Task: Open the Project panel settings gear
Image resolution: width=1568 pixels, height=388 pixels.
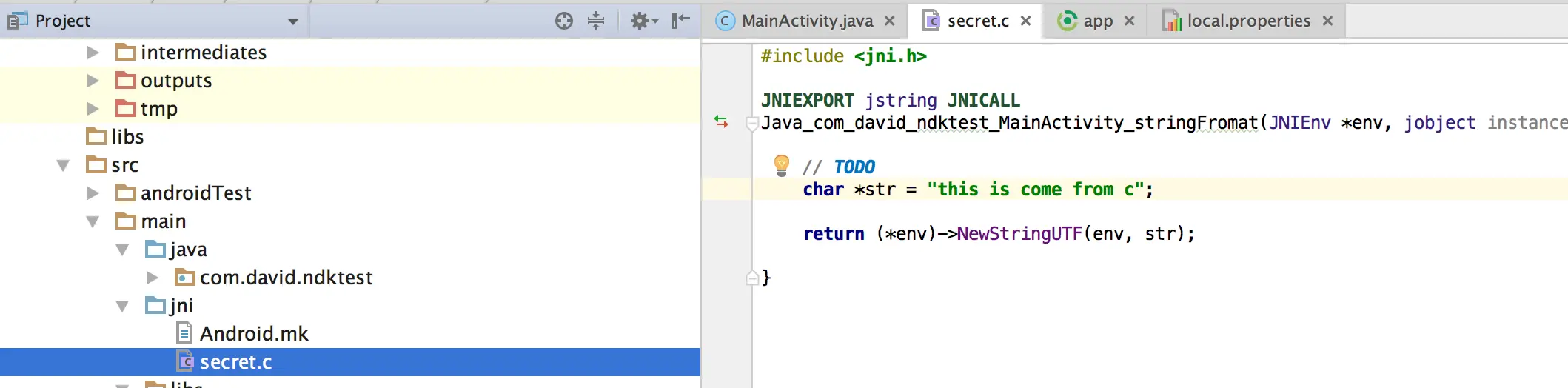Action: point(644,21)
